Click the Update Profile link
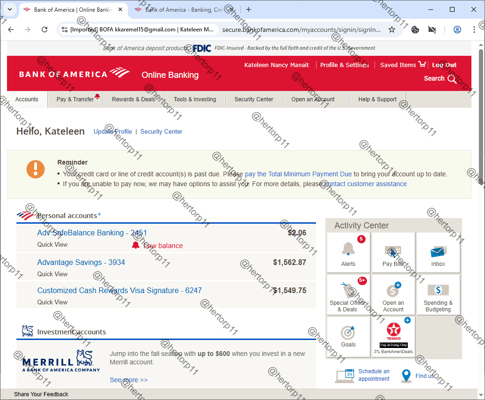 113,132
